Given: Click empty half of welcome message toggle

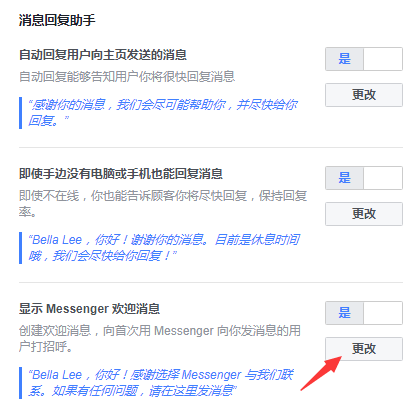Looking at the screenshot, I should 383,313.
